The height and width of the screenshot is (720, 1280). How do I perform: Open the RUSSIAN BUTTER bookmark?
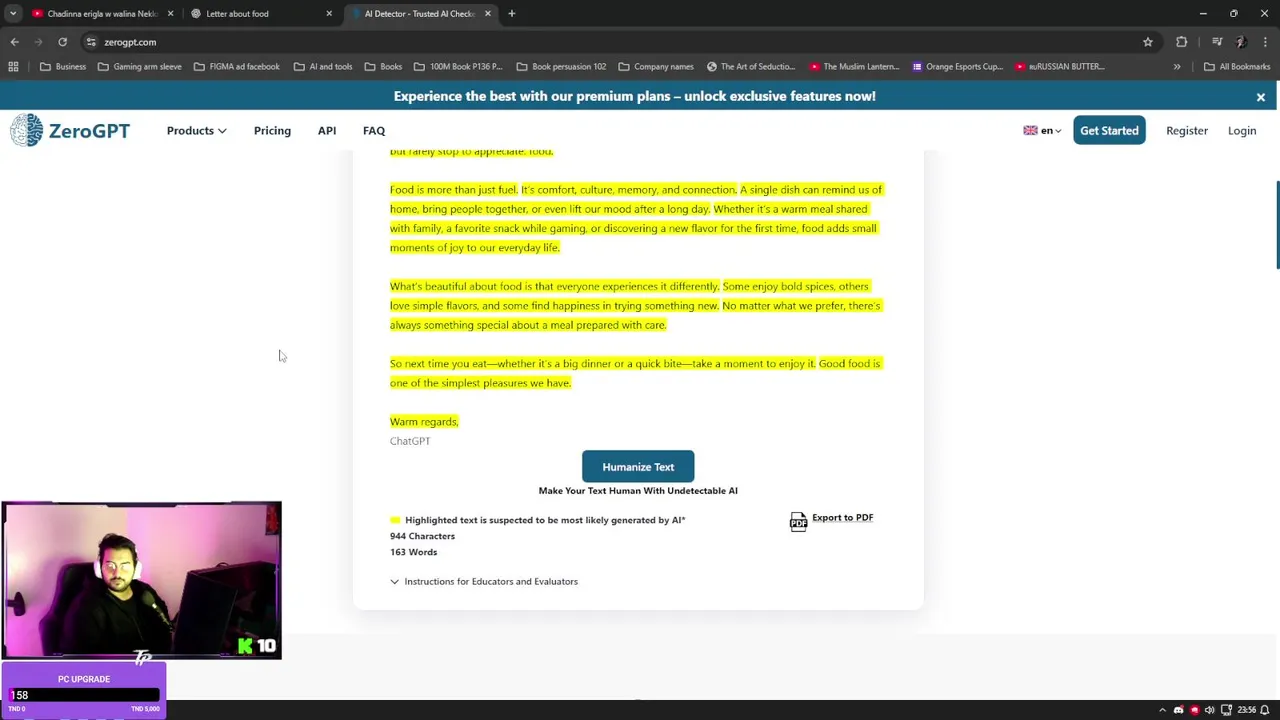pyautogui.click(x=1059, y=67)
